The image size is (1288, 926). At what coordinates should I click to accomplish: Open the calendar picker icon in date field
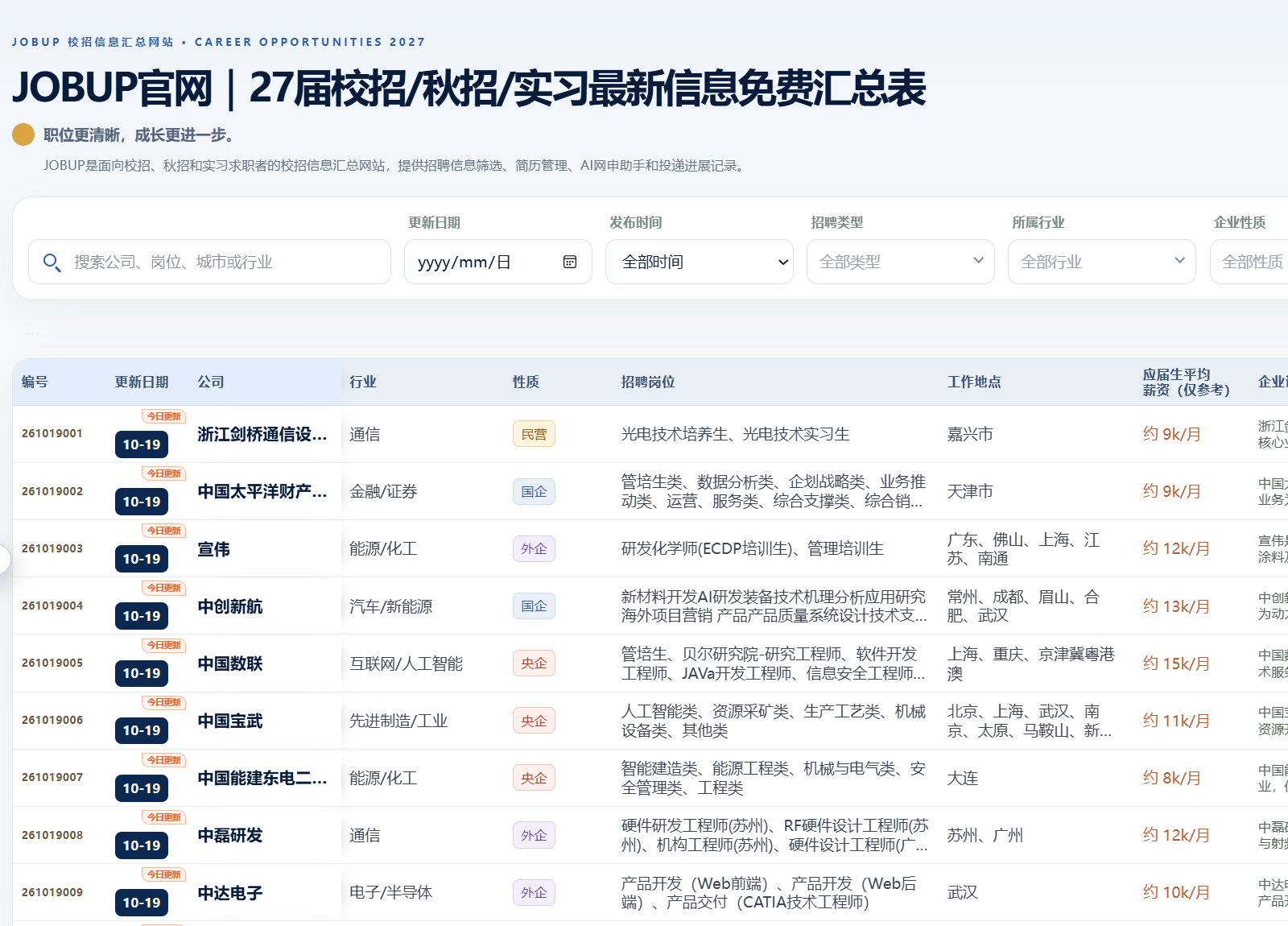tap(570, 262)
